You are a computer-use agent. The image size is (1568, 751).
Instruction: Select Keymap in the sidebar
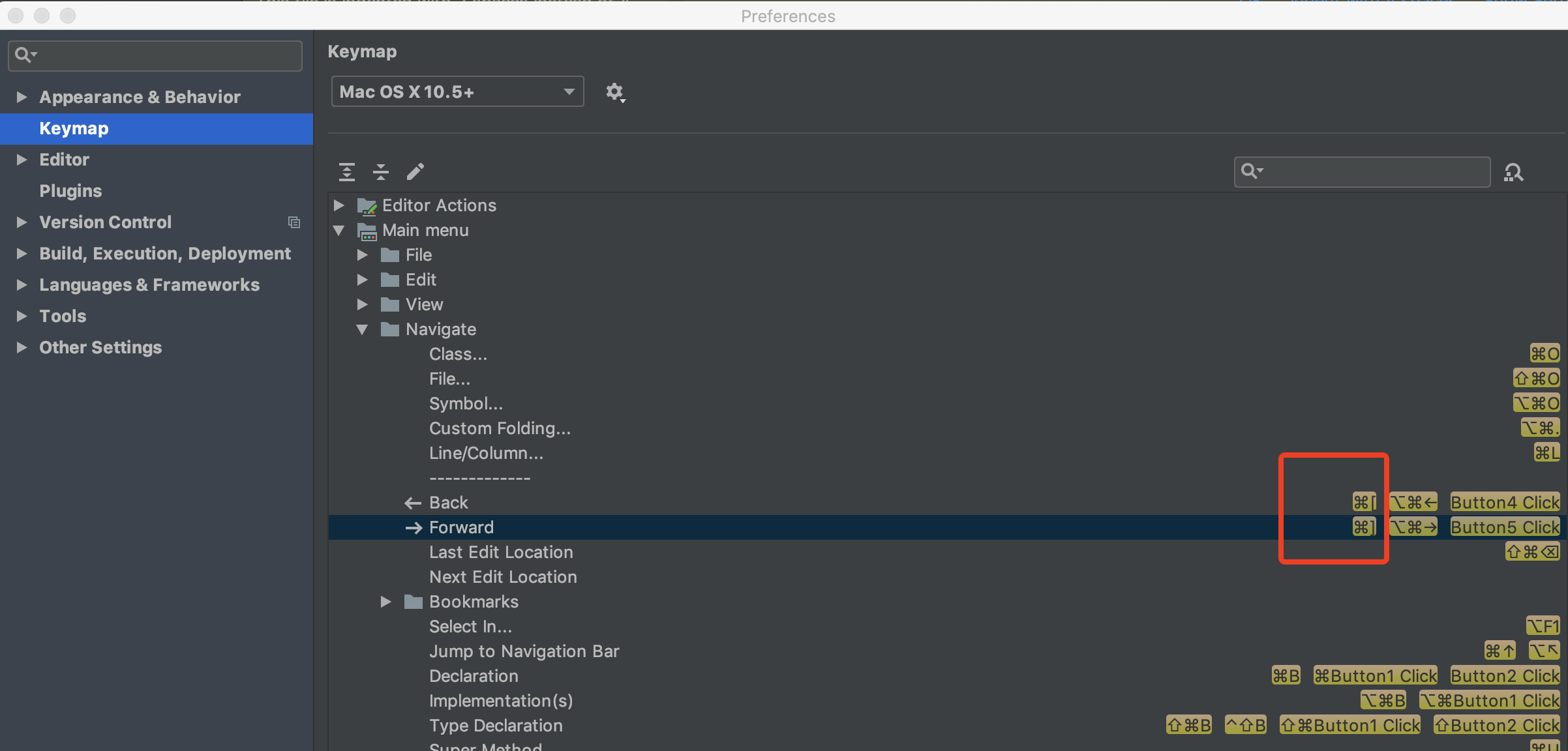point(73,128)
